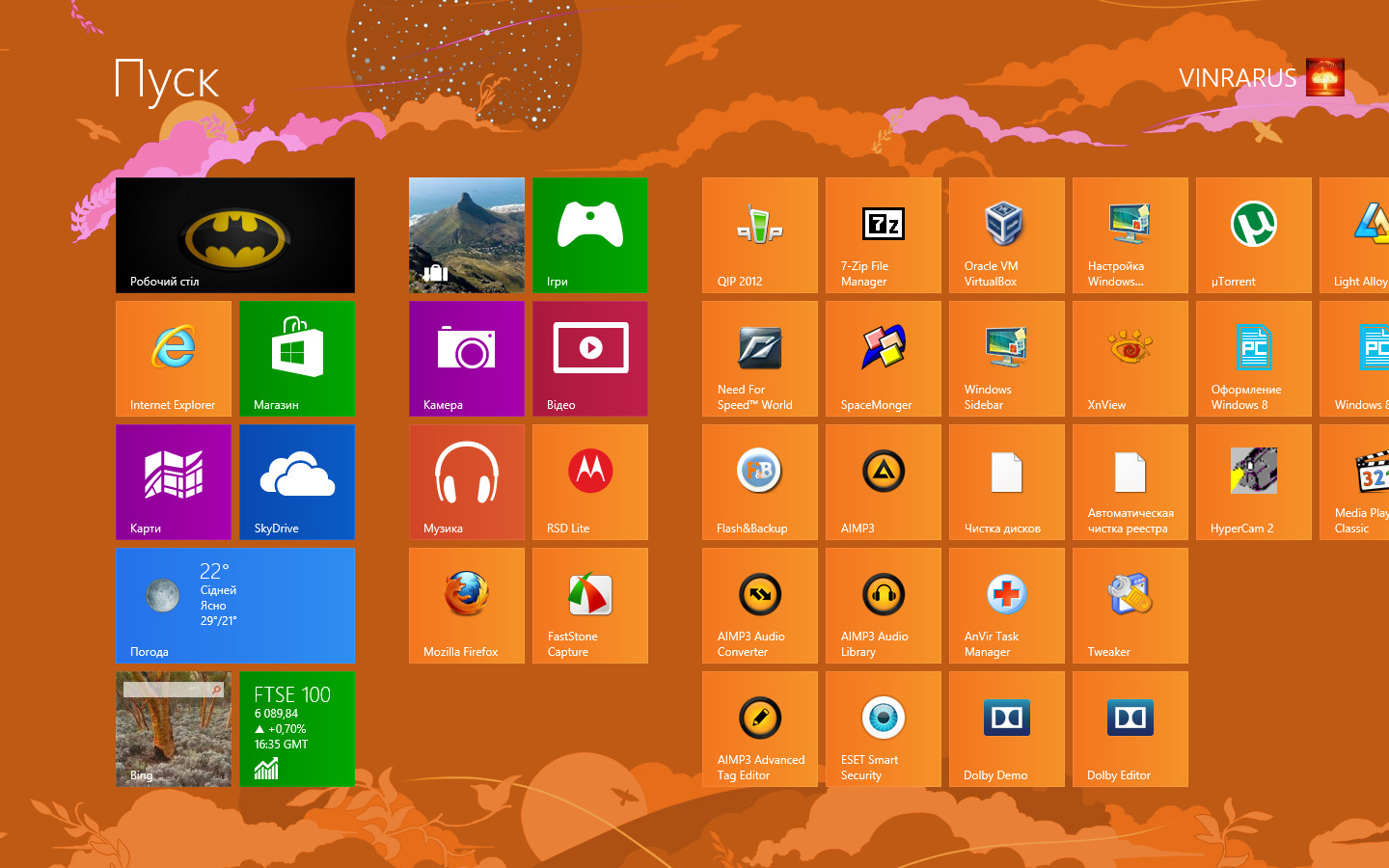Open the FTSE 100 finance tile
Screen dimensions: 1389x868
[x=297, y=729]
